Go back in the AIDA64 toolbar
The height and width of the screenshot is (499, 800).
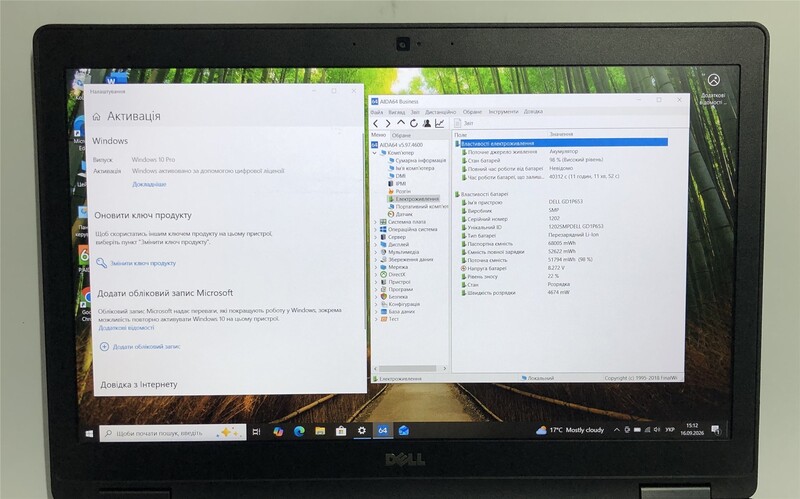pyautogui.click(x=376, y=123)
